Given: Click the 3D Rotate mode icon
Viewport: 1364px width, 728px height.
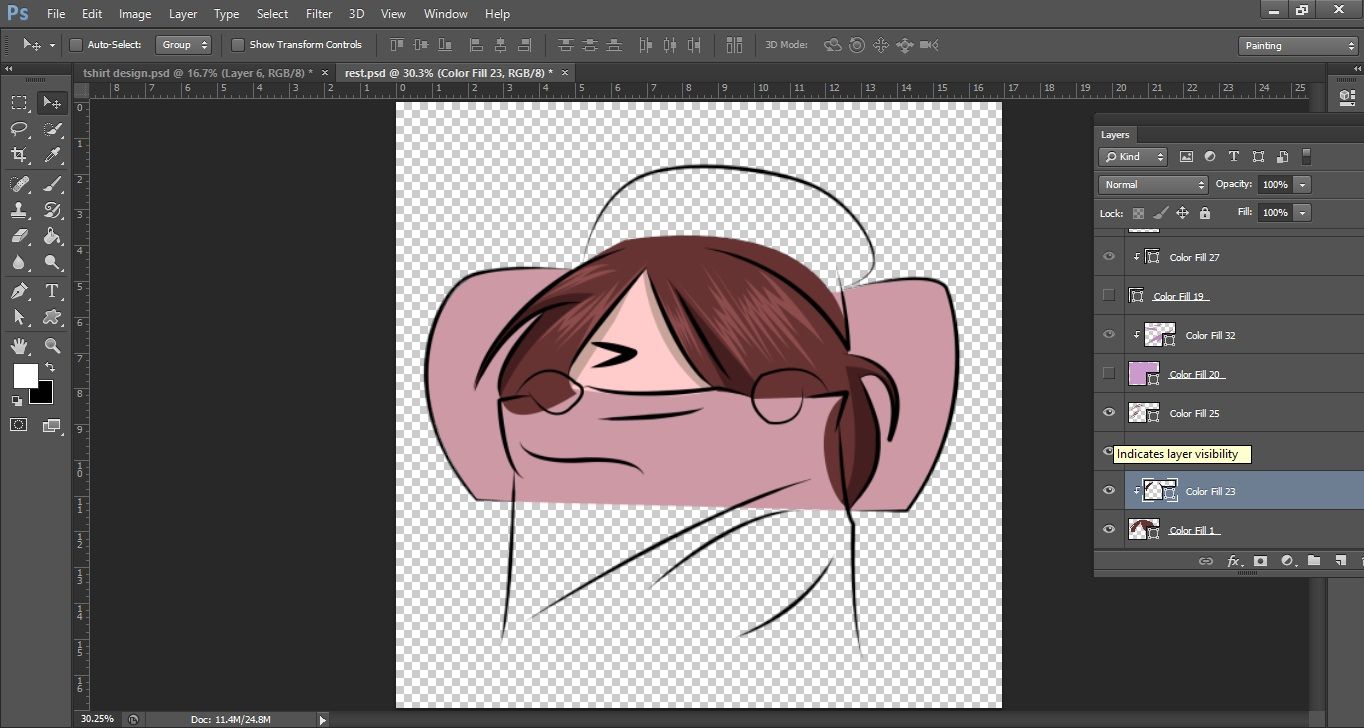Looking at the screenshot, I should click(x=833, y=45).
